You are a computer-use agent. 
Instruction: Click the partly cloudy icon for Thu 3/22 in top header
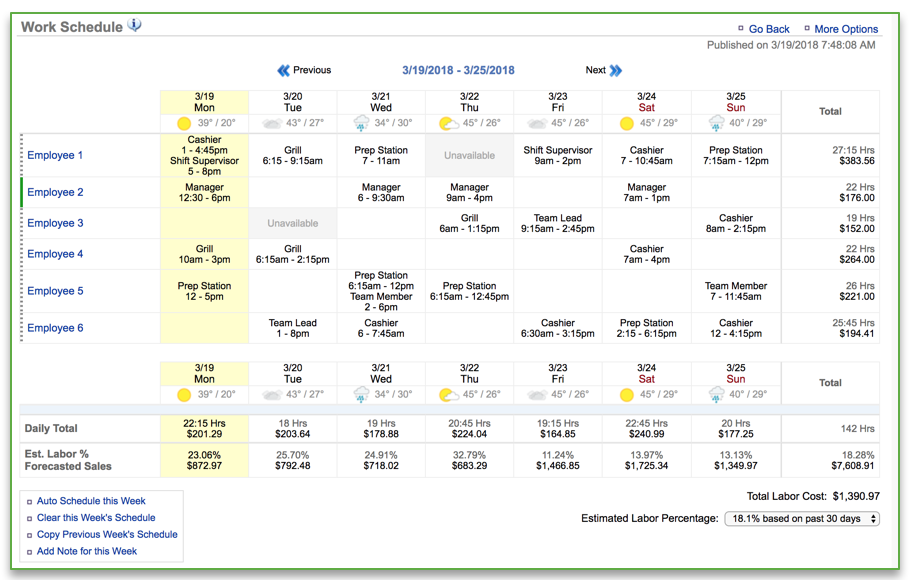pos(448,123)
